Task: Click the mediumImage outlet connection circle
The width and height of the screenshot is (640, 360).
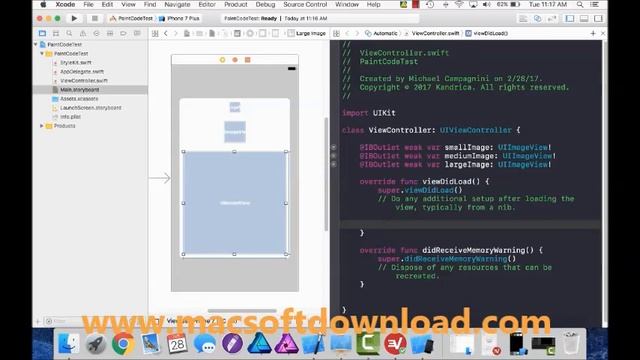Action: (x=333, y=156)
